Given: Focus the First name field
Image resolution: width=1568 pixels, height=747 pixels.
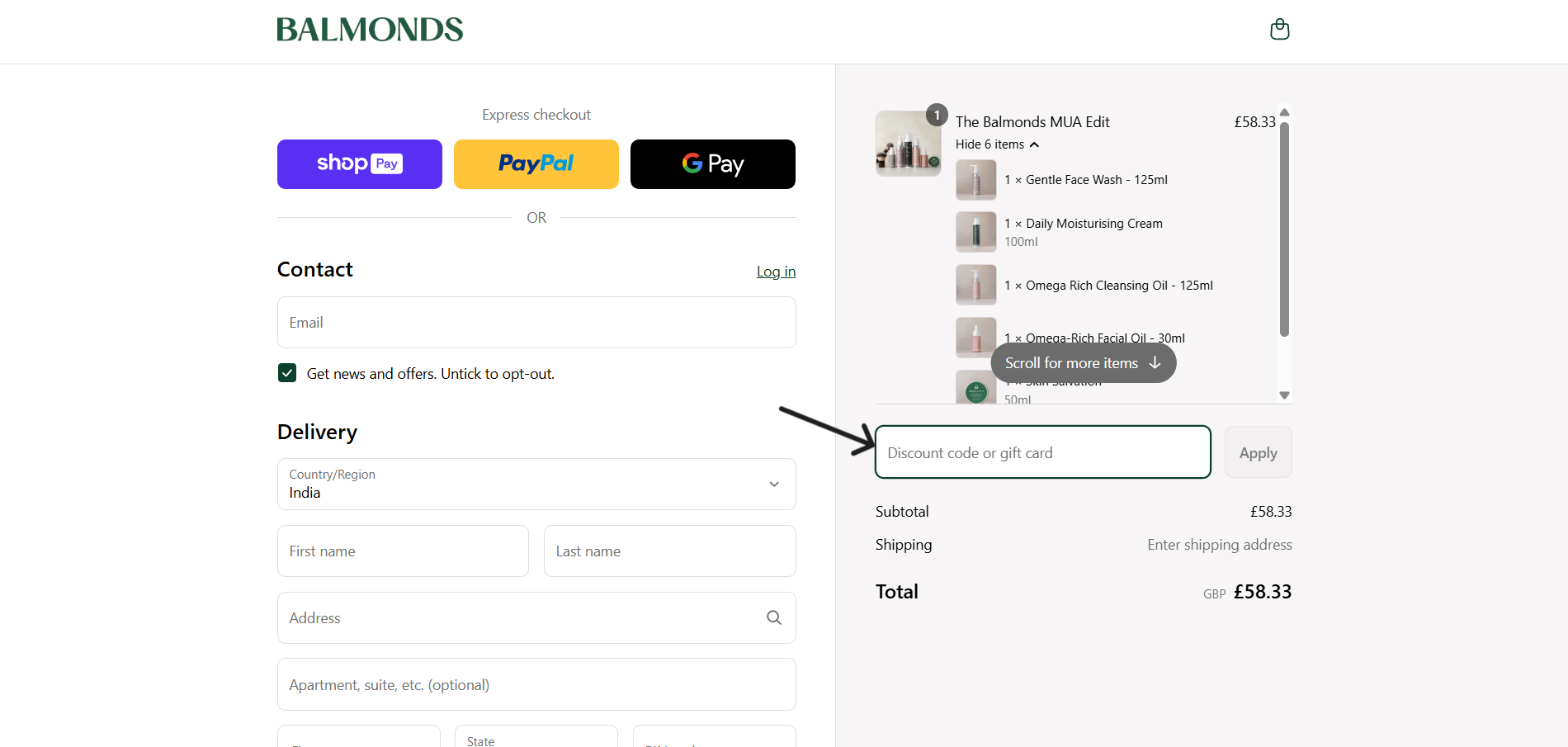Looking at the screenshot, I should [403, 551].
